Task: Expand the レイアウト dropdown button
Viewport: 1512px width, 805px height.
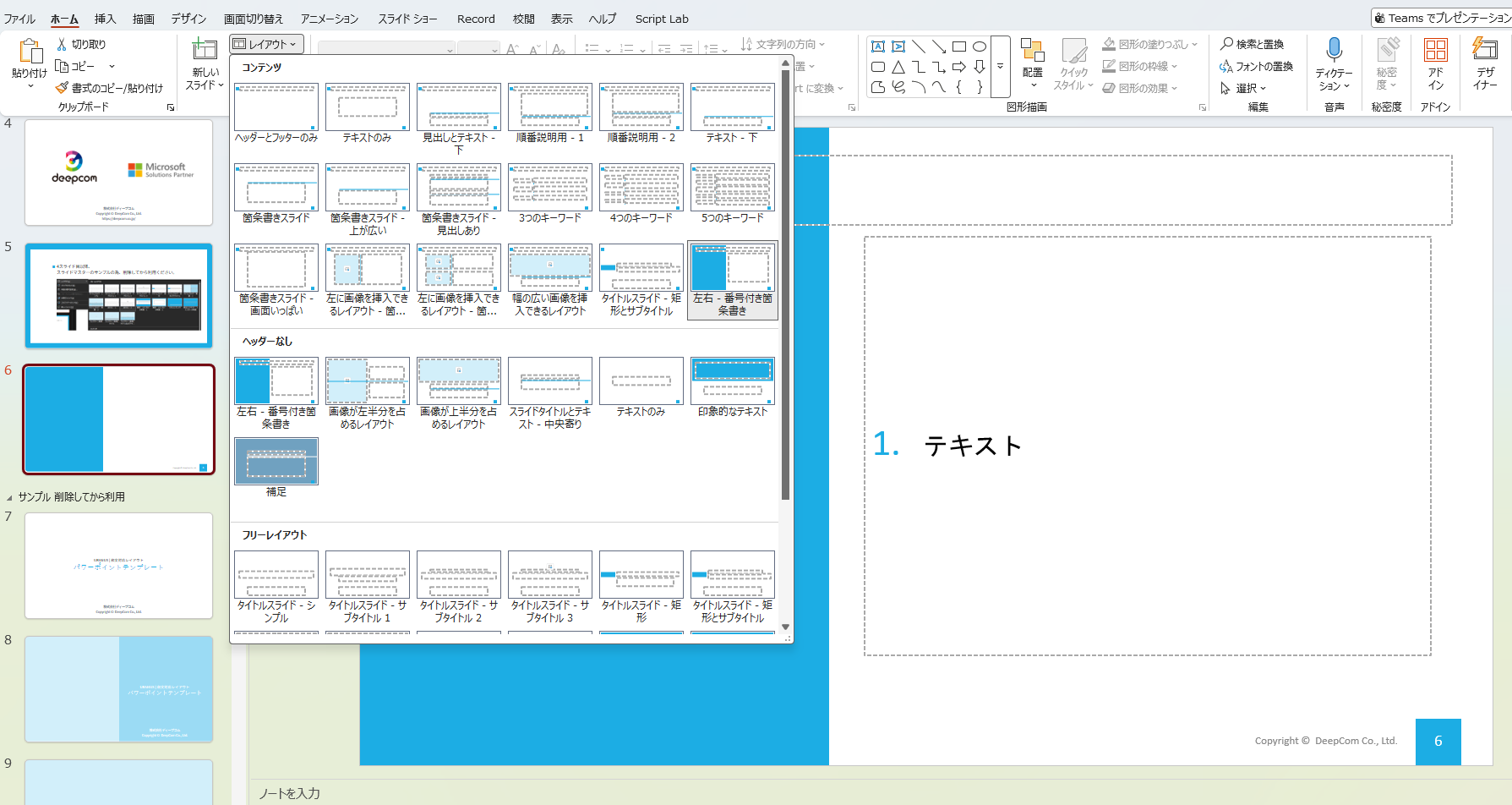Action: [266, 44]
